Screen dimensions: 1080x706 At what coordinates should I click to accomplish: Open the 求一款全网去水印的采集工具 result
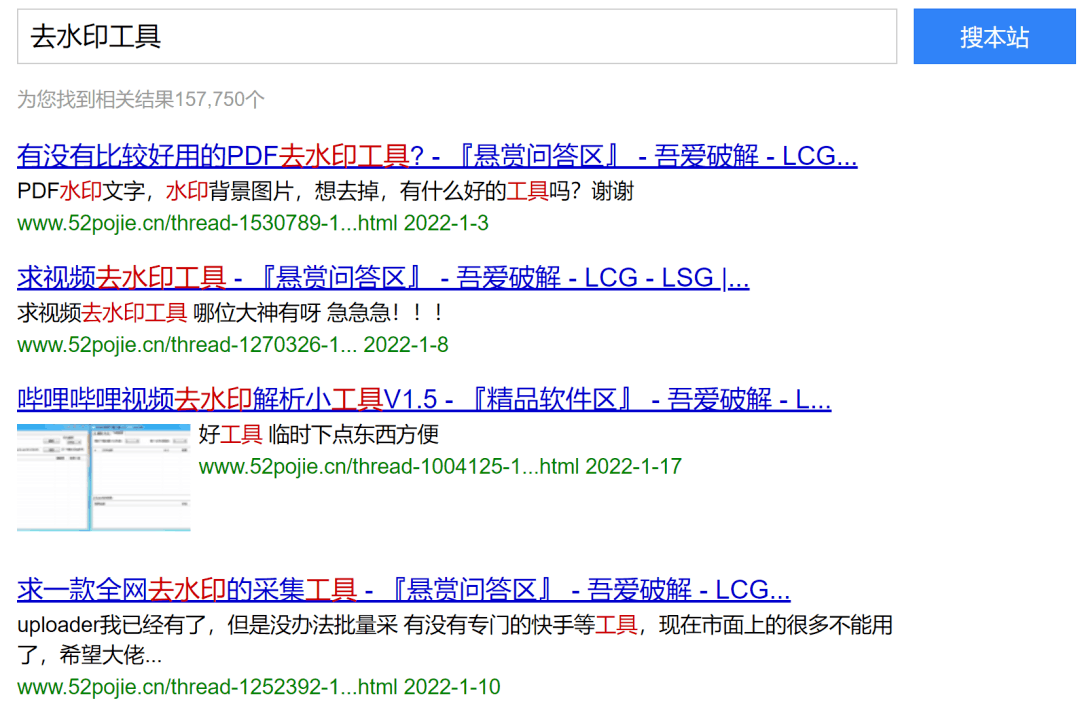click(404, 590)
